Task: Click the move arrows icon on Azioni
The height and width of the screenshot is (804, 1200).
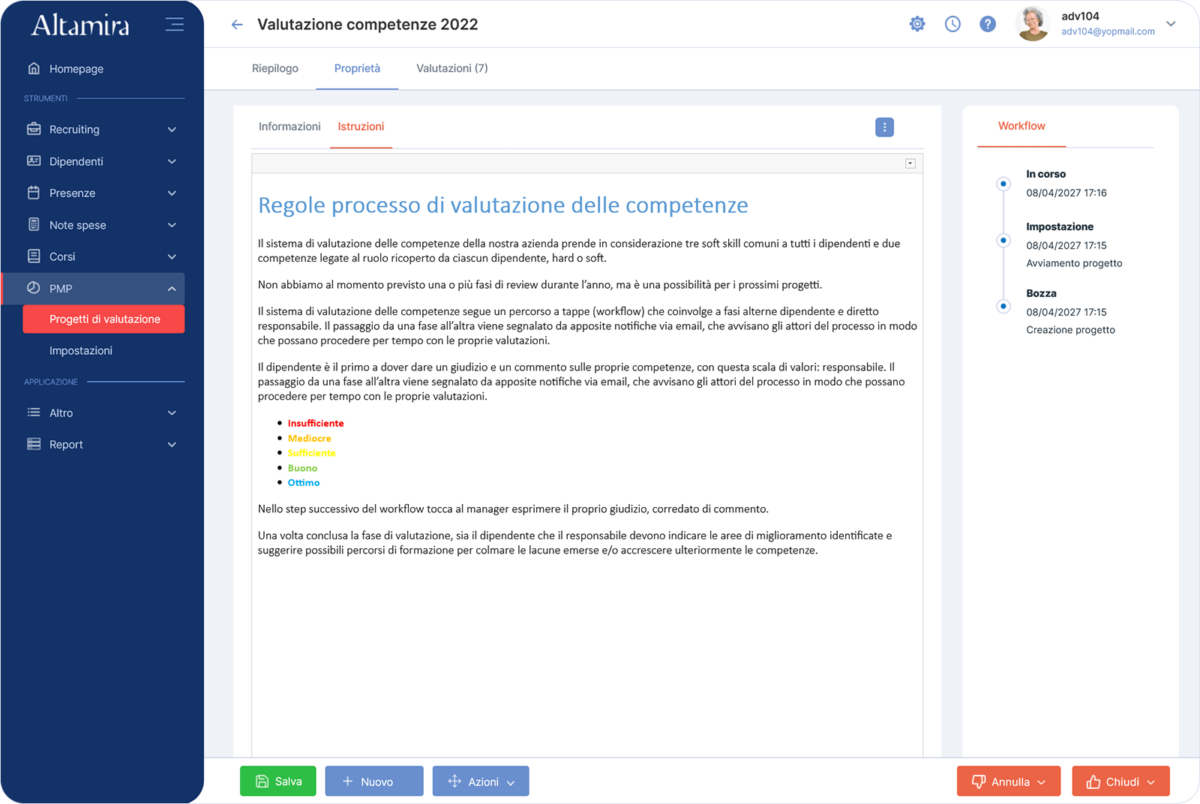Action: coord(455,782)
